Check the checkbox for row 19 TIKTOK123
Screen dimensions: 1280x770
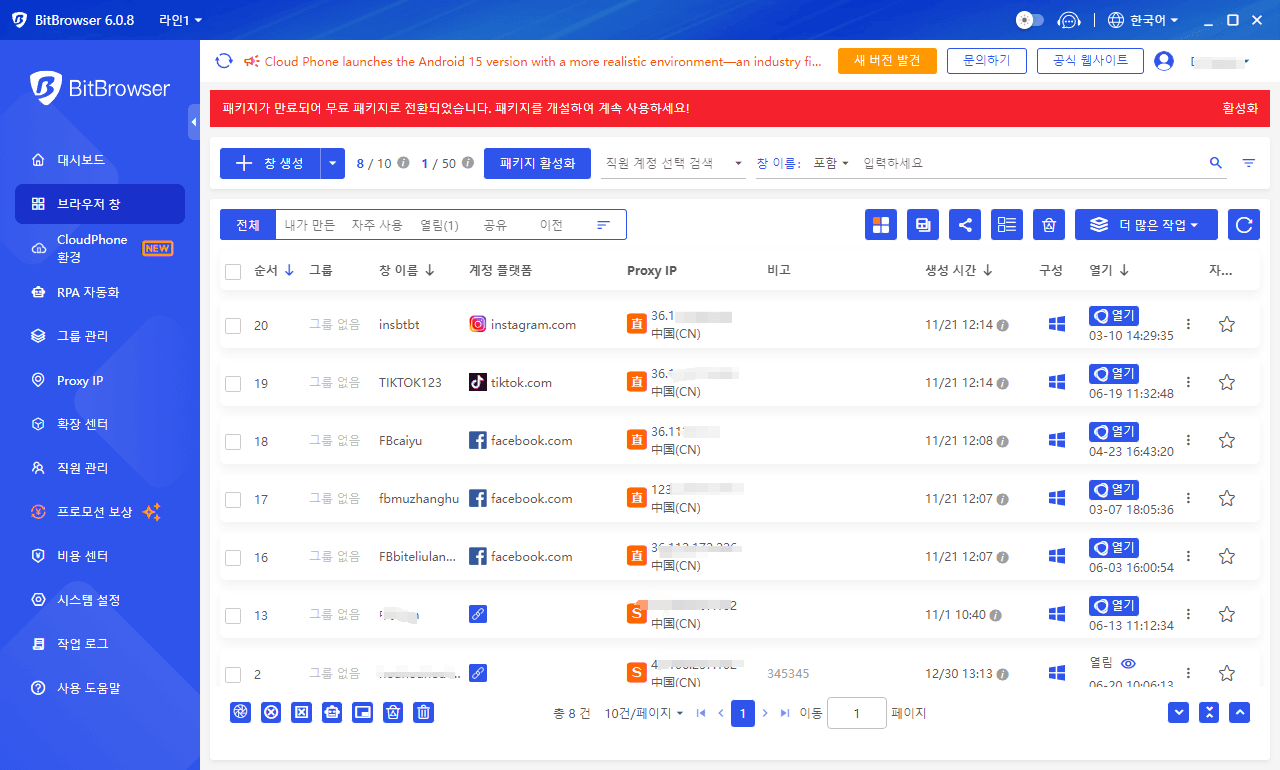233,383
